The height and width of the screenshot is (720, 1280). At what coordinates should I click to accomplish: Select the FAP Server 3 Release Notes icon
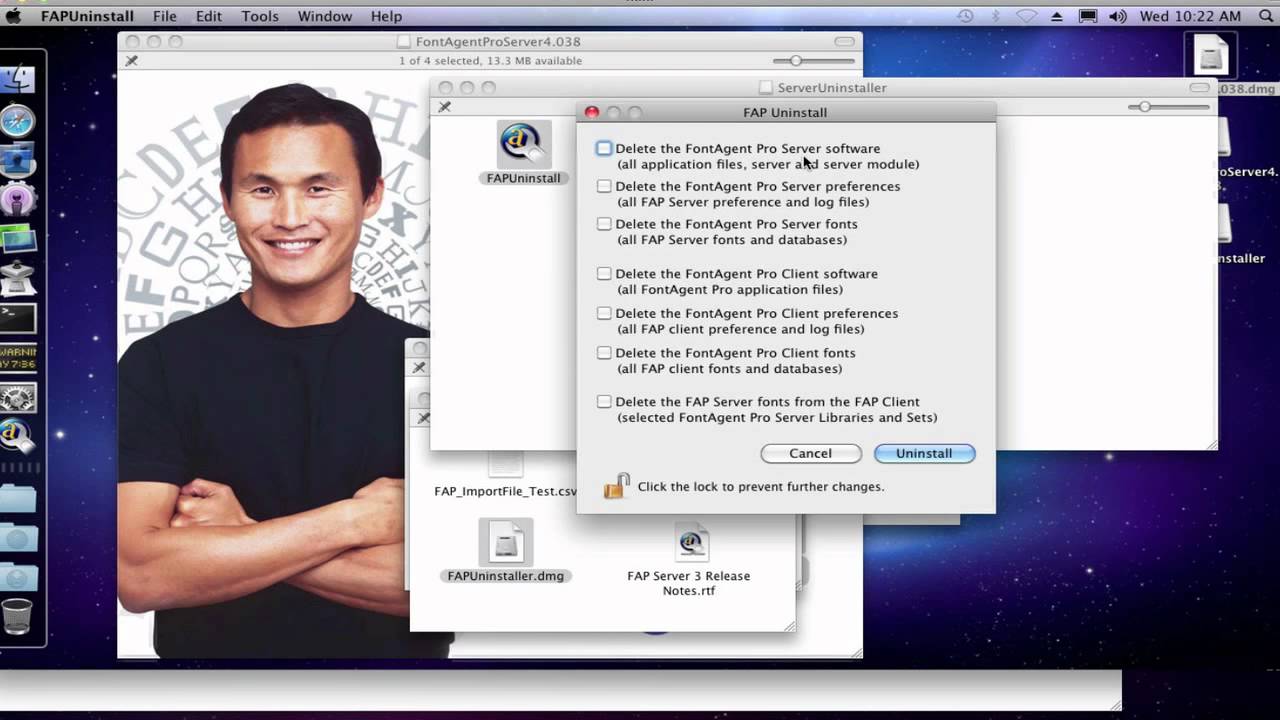click(x=690, y=543)
